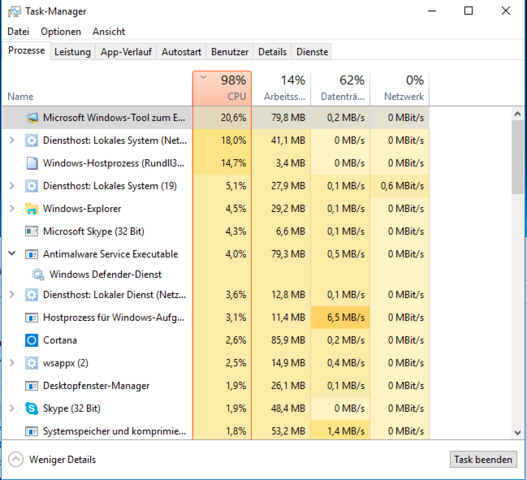Click the Hostprozess für Windows-Aufg... icon
527x480 pixels.
click(x=32, y=318)
